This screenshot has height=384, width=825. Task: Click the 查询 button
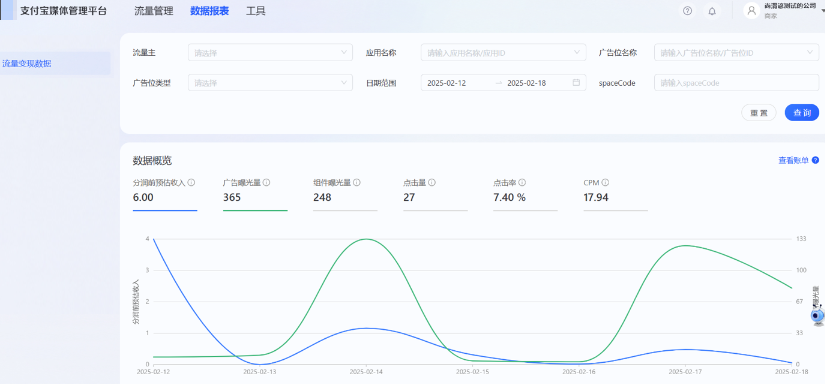click(x=802, y=113)
